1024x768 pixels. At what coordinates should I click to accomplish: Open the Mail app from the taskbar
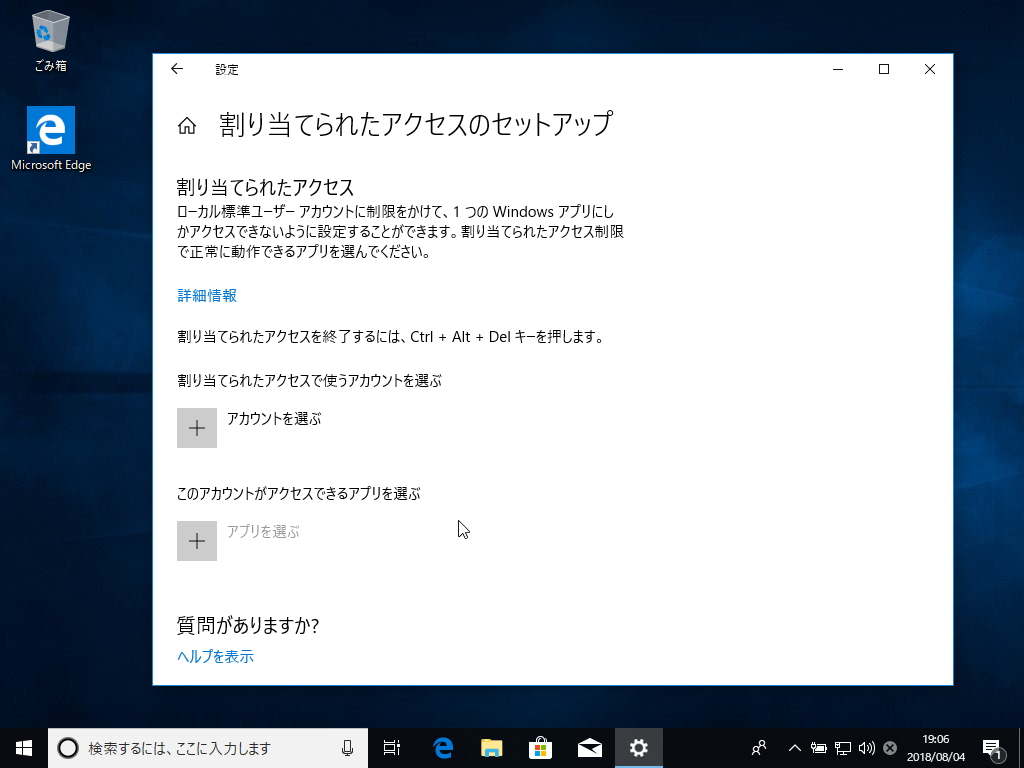589,747
